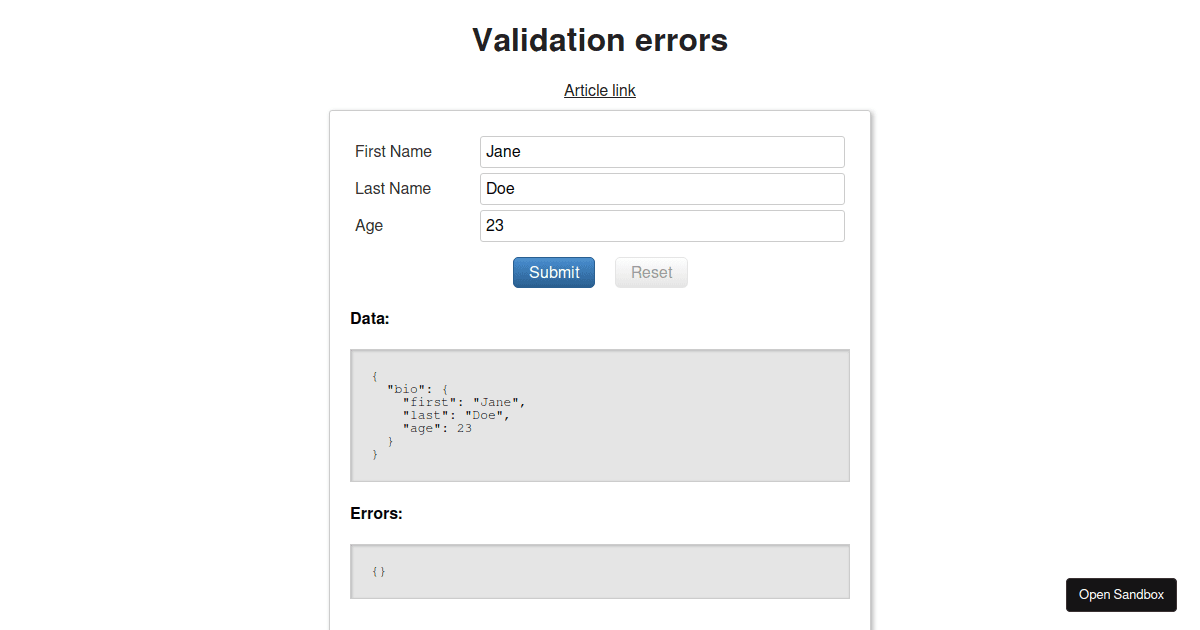Click inside the Last Name field
Viewport: 1200px width, 630px height.
pos(661,188)
